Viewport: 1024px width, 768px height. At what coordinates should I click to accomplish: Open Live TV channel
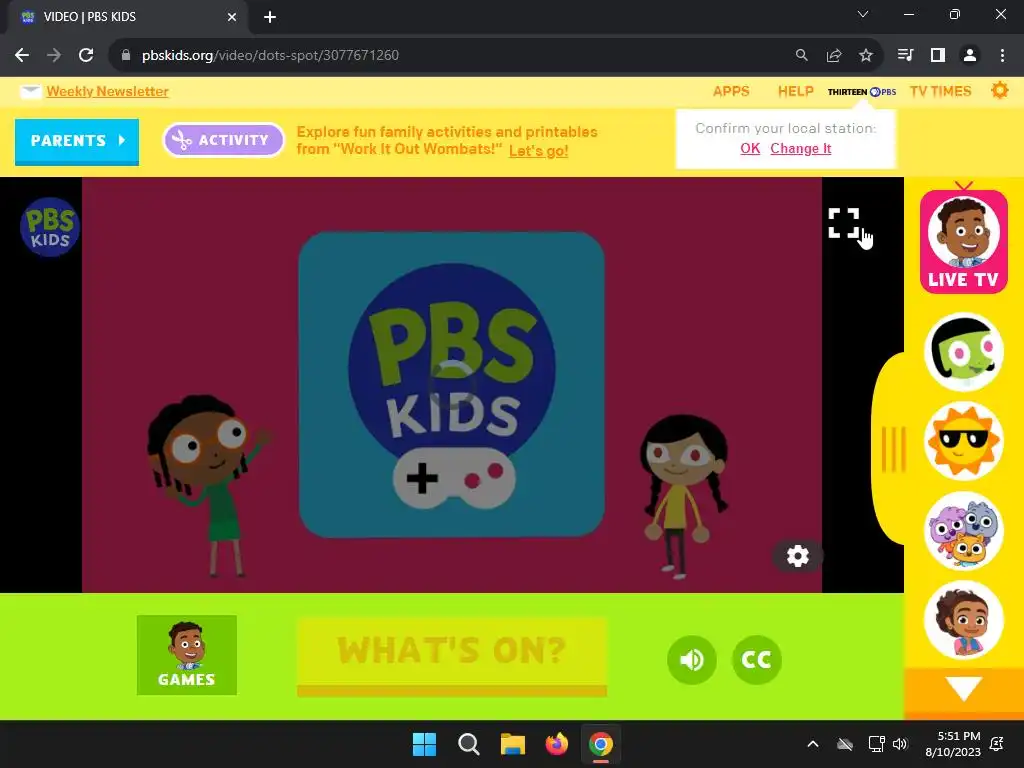coord(963,241)
